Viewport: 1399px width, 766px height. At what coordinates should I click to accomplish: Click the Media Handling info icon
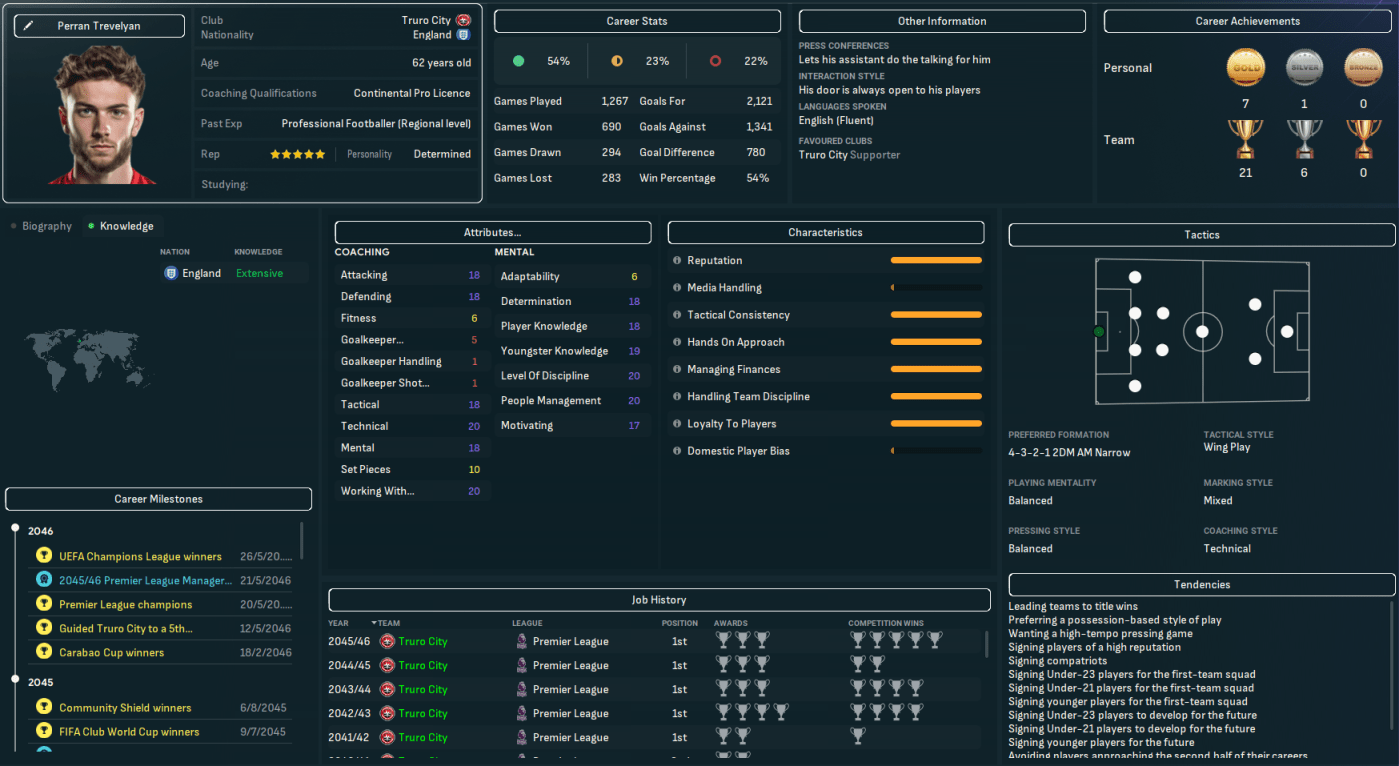677,288
